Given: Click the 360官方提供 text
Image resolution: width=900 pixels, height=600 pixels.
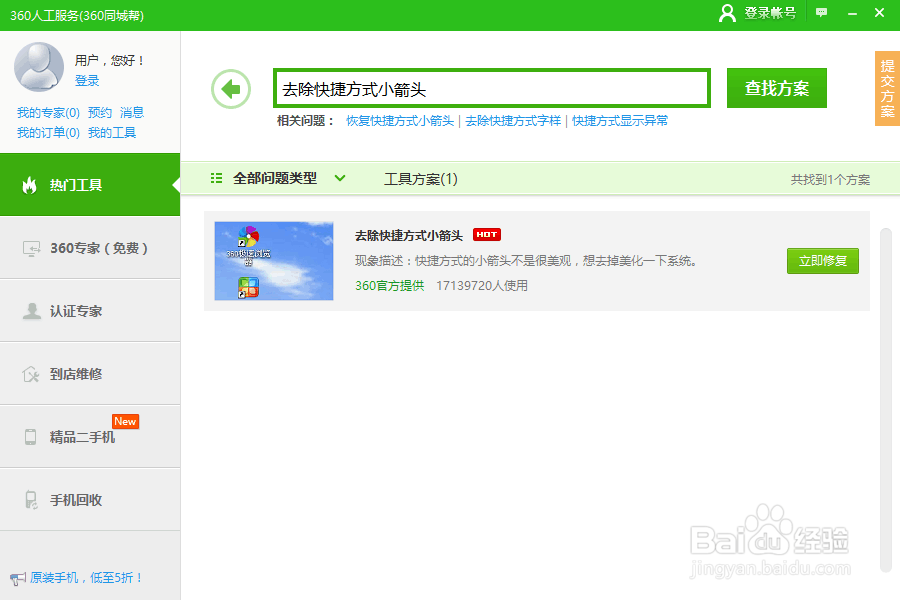Looking at the screenshot, I should pyautogui.click(x=390, y=285).
